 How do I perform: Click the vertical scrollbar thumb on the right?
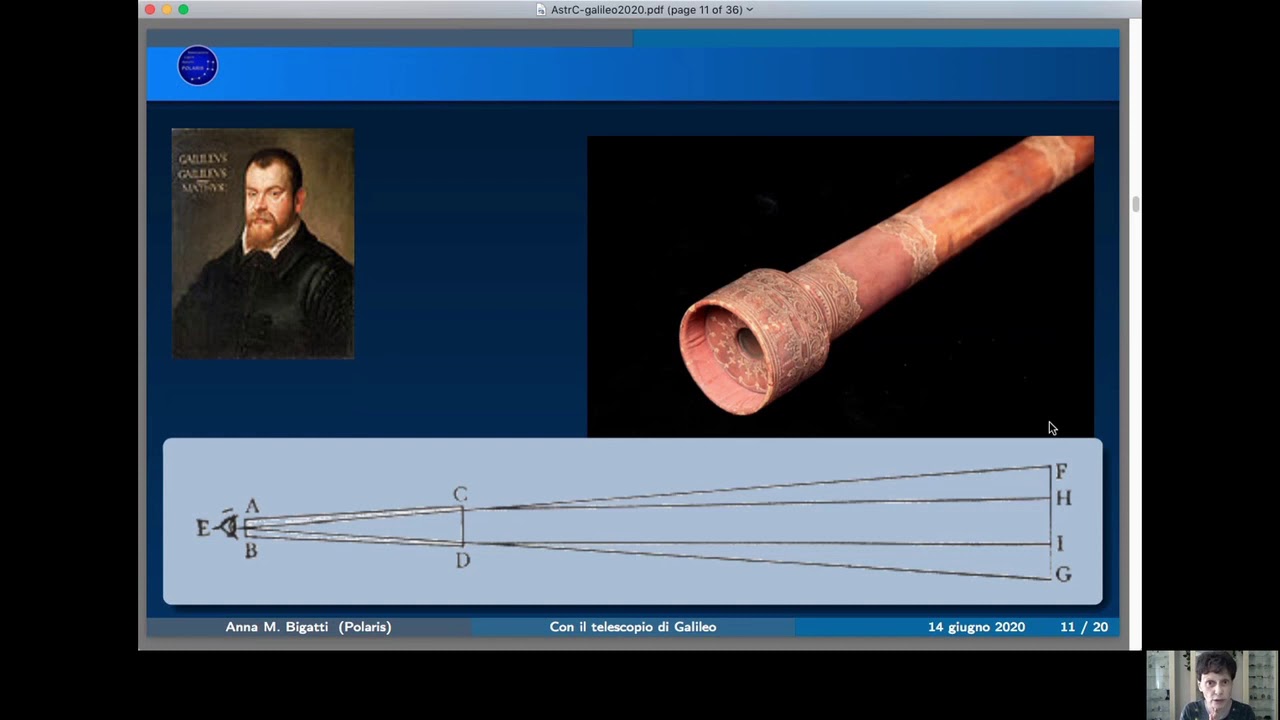click(x=1135, y=204)
